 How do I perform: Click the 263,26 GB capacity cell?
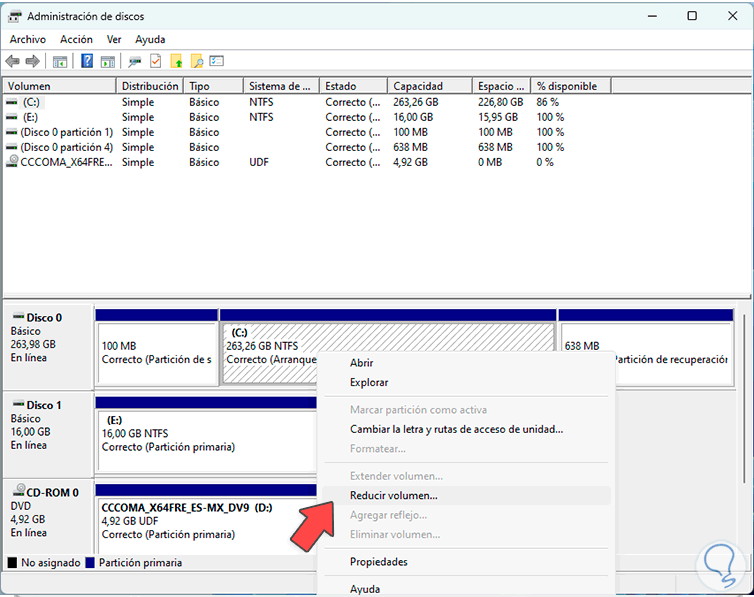[415, 102]
